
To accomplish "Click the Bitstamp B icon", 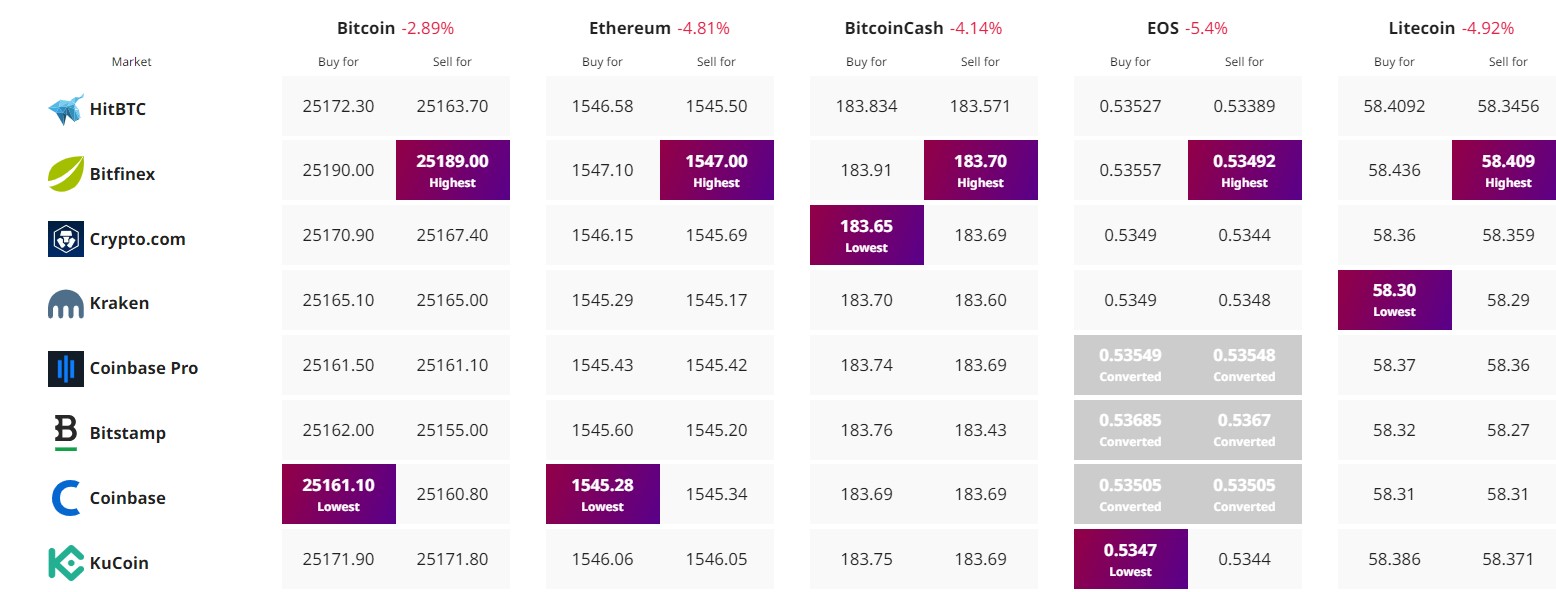I will tap(66, 432).
